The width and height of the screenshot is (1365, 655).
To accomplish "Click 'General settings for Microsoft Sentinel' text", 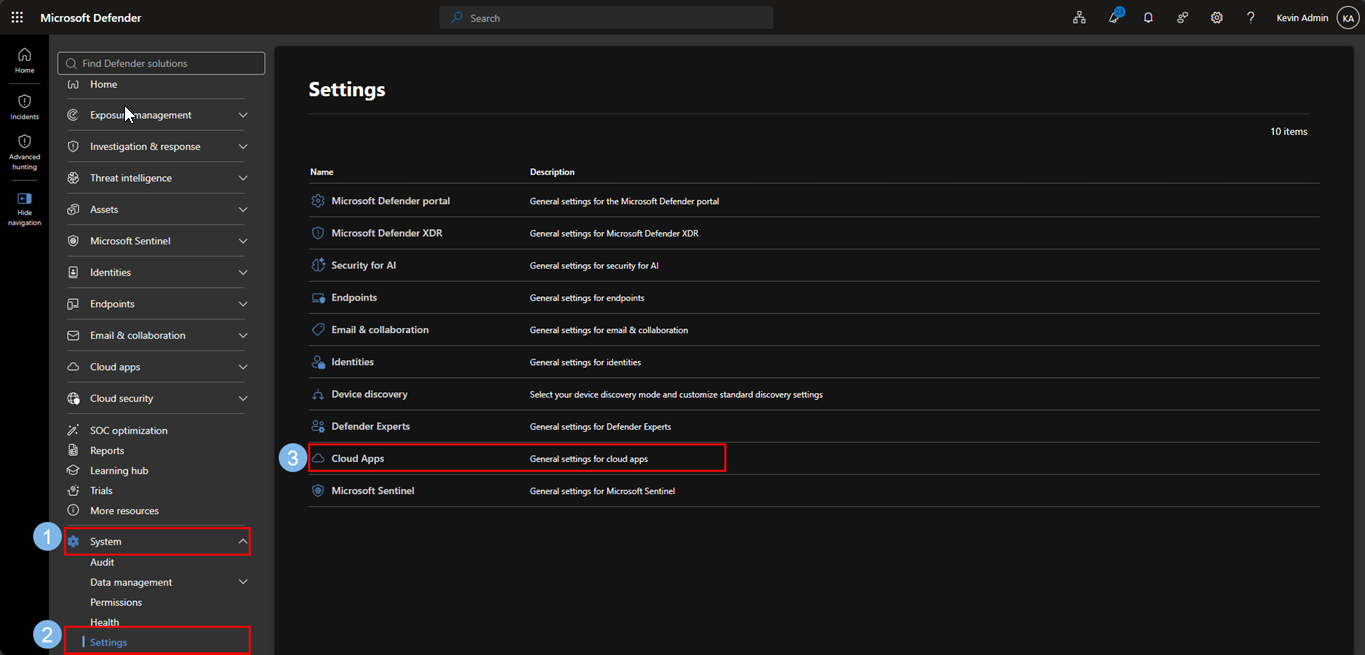I will (x=602, y=491).
